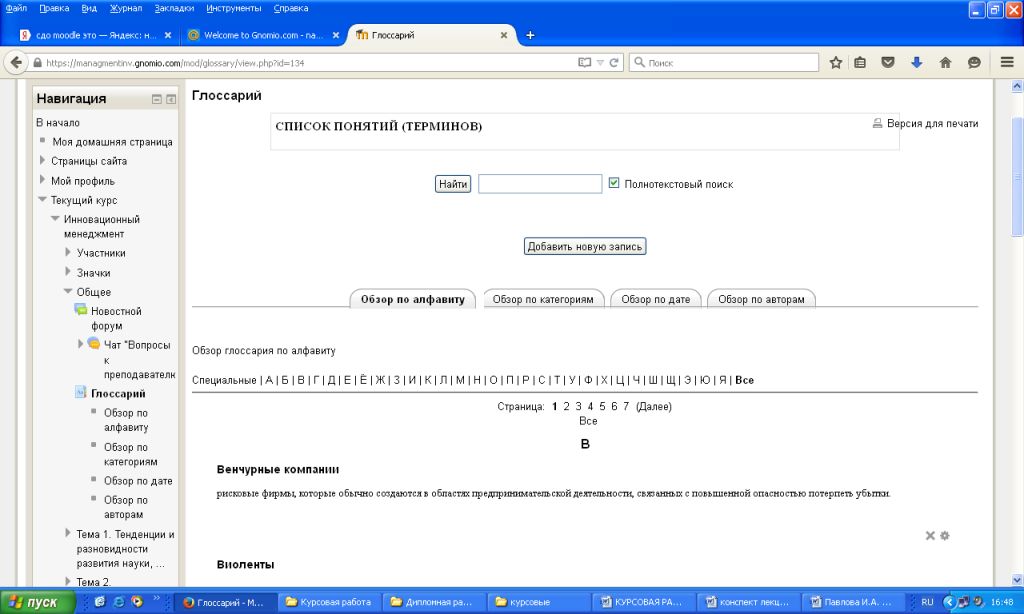Go to glossary page 3
Viewport: 1024px width, 614px height.
pos(579,406)
